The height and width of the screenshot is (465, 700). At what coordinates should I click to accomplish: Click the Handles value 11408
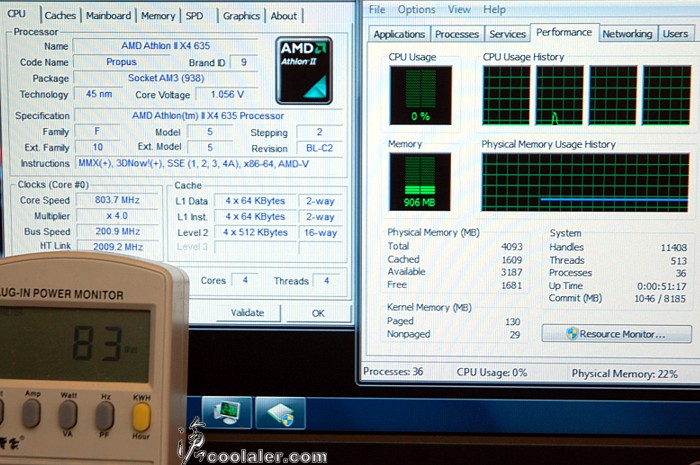[673, 248]
